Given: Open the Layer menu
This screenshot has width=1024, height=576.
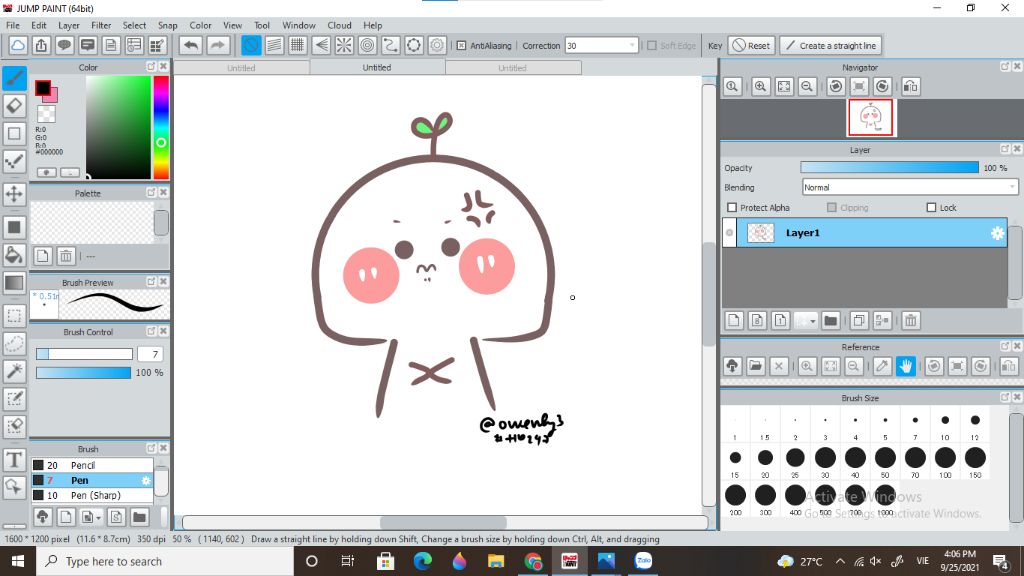Looking at the screenshot, I should point(69,25).
